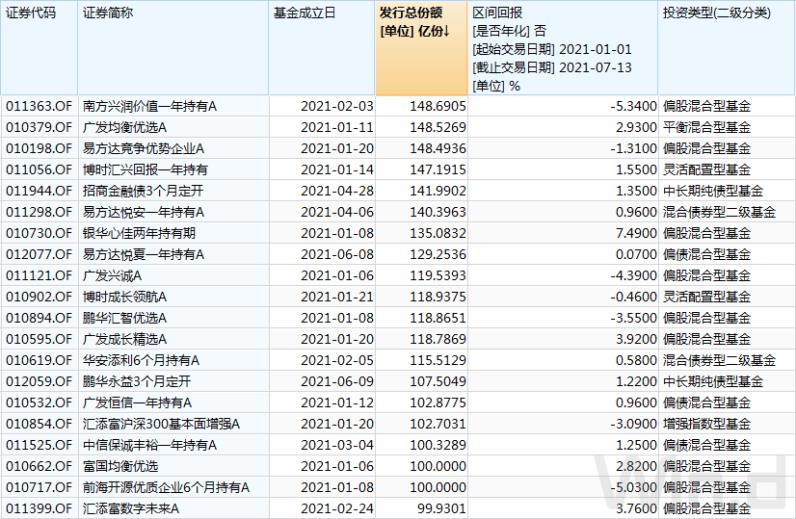Select code cell 012059.OF
The width and height of the screenshot is (796, 519).
pyautogui.click(x=39, y=381)
